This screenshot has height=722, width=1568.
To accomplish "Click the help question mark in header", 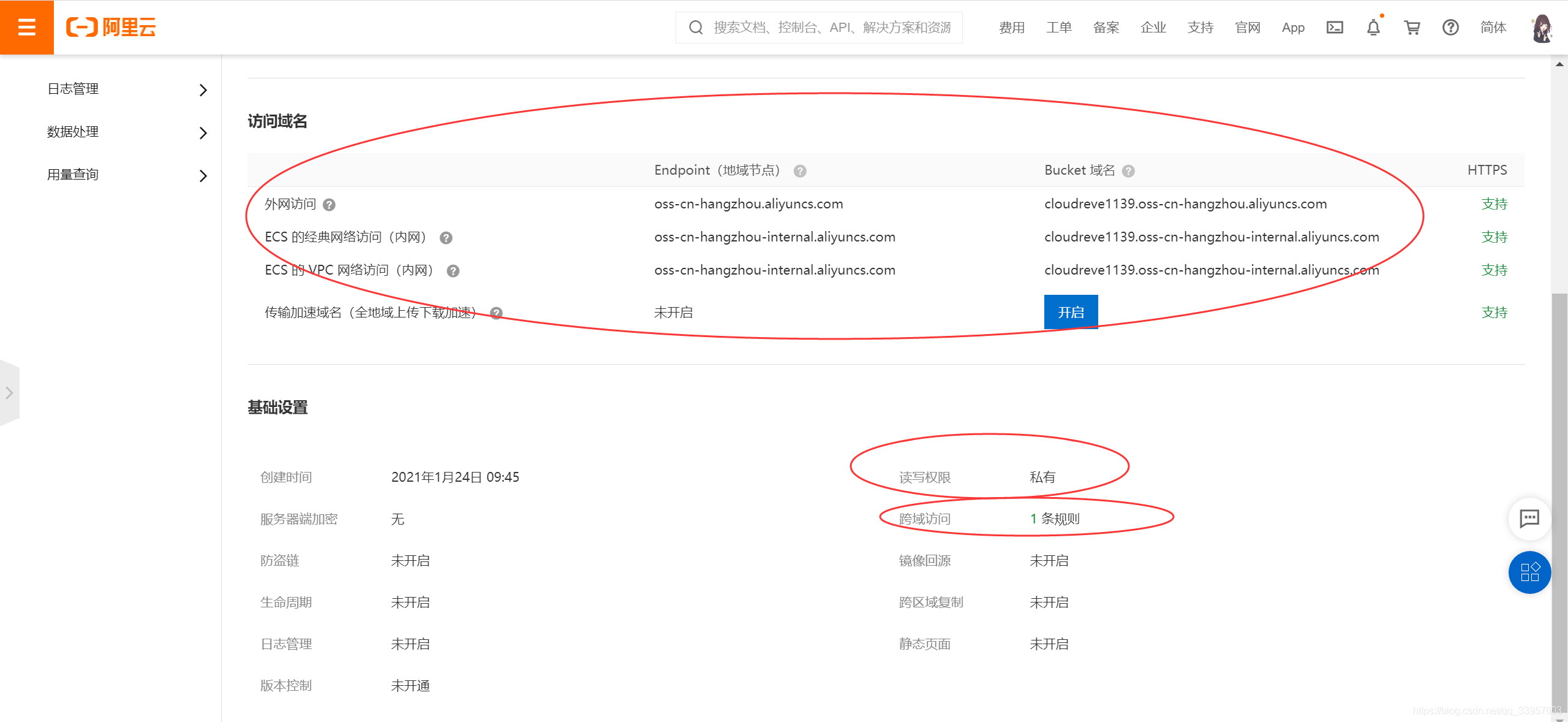I will [x=1450, y=28].
